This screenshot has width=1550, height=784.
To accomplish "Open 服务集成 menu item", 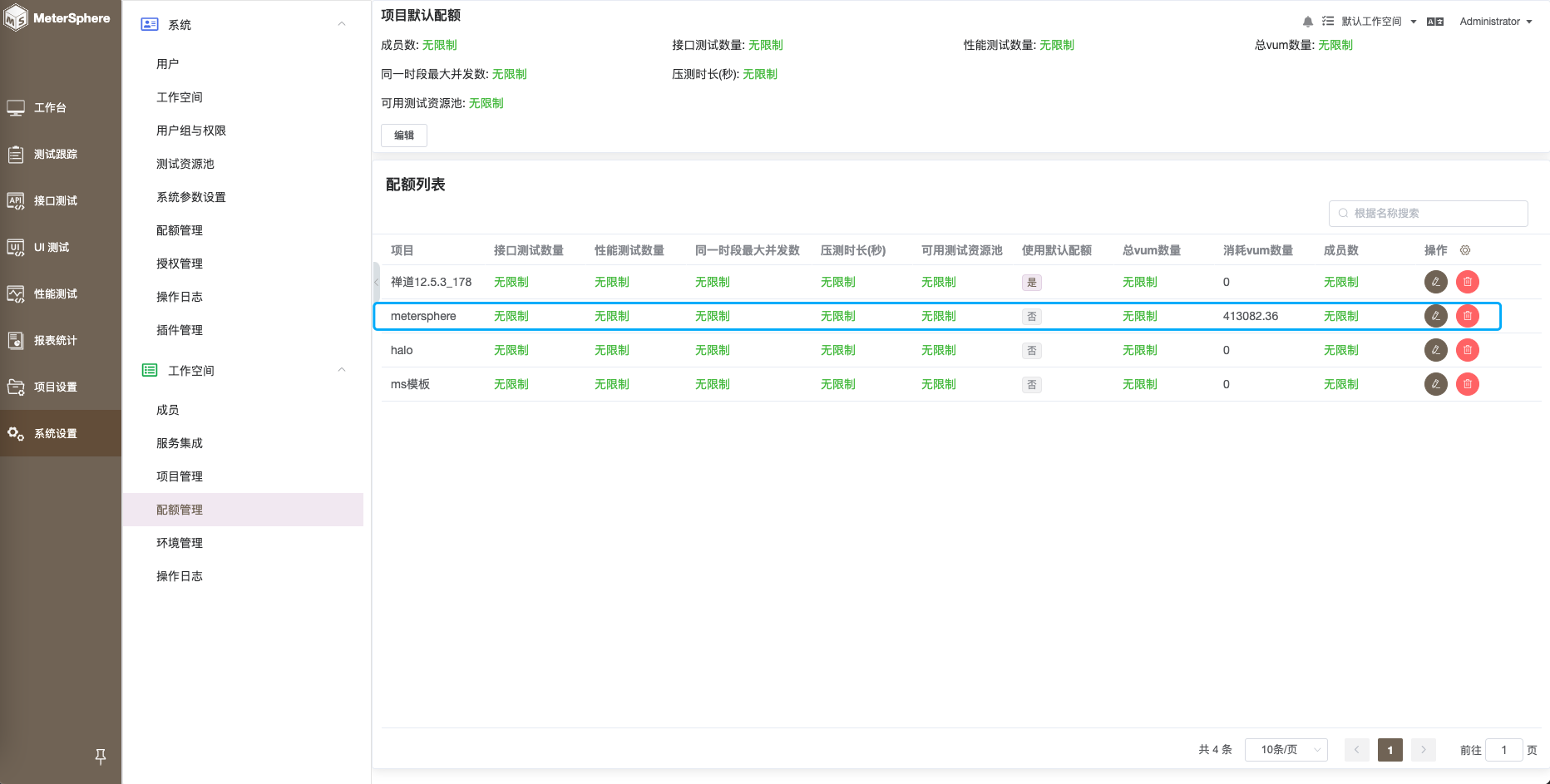I will (243, 443).
